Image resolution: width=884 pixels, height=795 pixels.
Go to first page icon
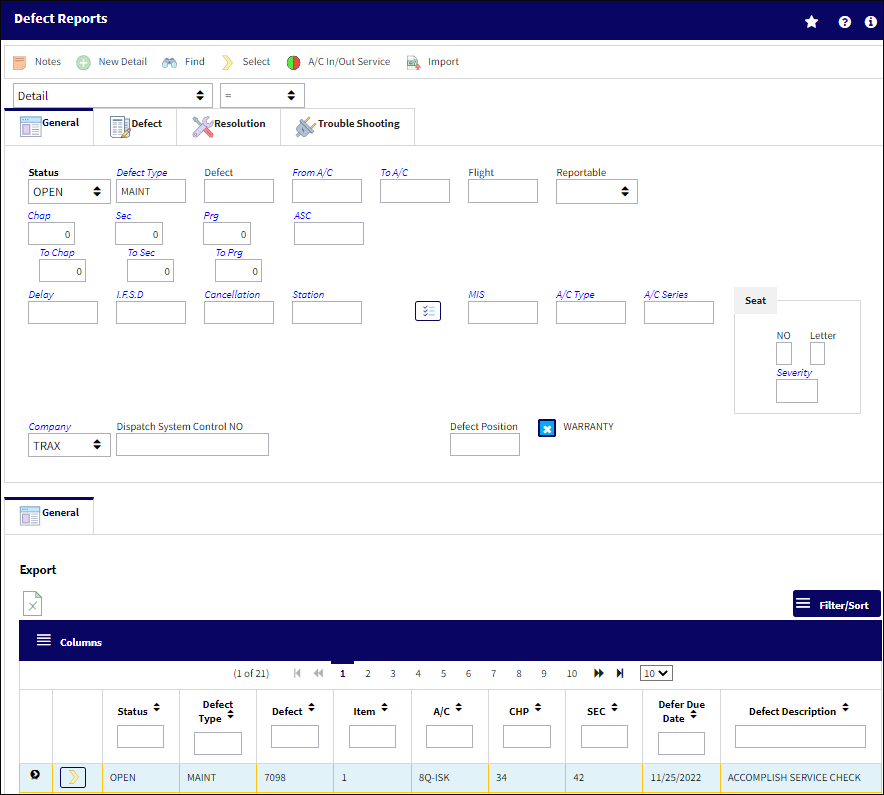coord(297,673)
